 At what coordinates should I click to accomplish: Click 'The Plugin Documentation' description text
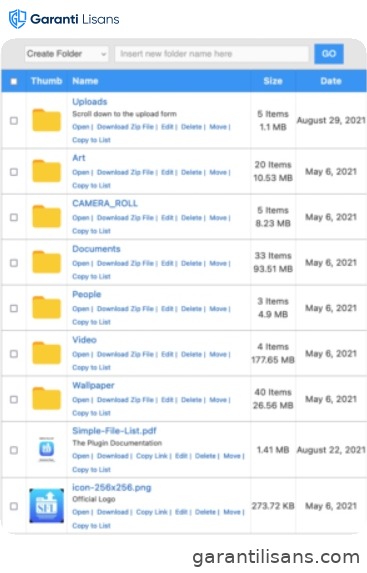[x=117, y=443]
